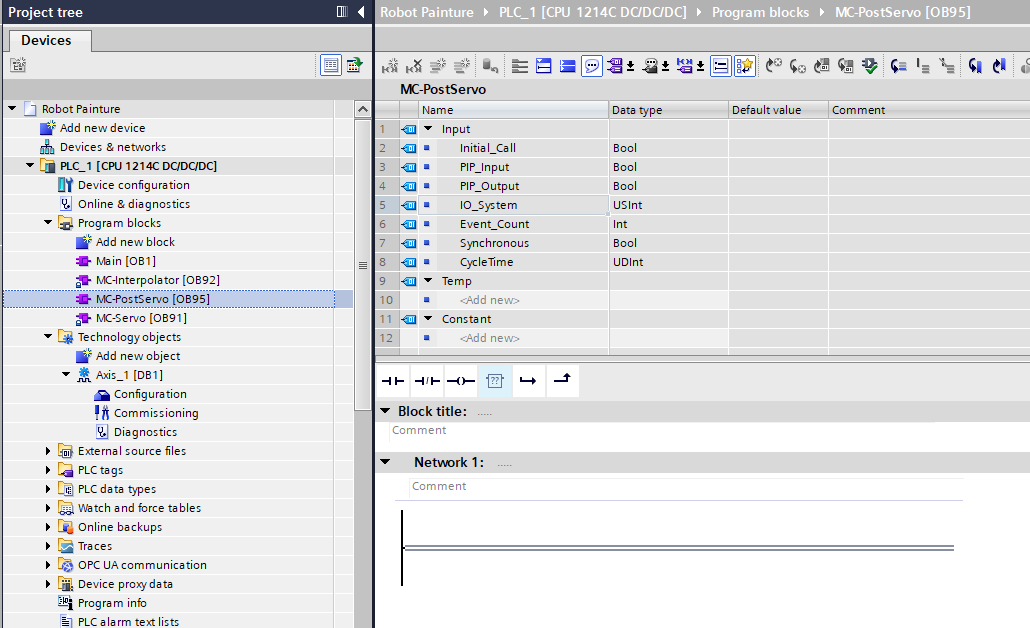The height and width of the screenshot is (628, 1030).
Task: Open Main [OB1] block
Action: [125, 261]
